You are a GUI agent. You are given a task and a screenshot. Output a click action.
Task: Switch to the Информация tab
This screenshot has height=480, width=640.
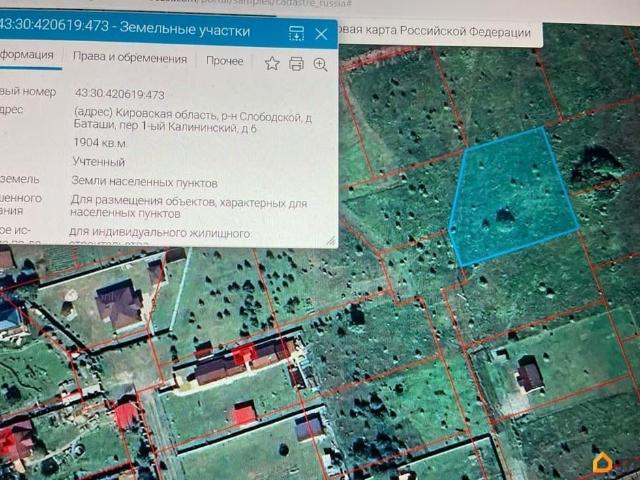click(x=27, y=55)
